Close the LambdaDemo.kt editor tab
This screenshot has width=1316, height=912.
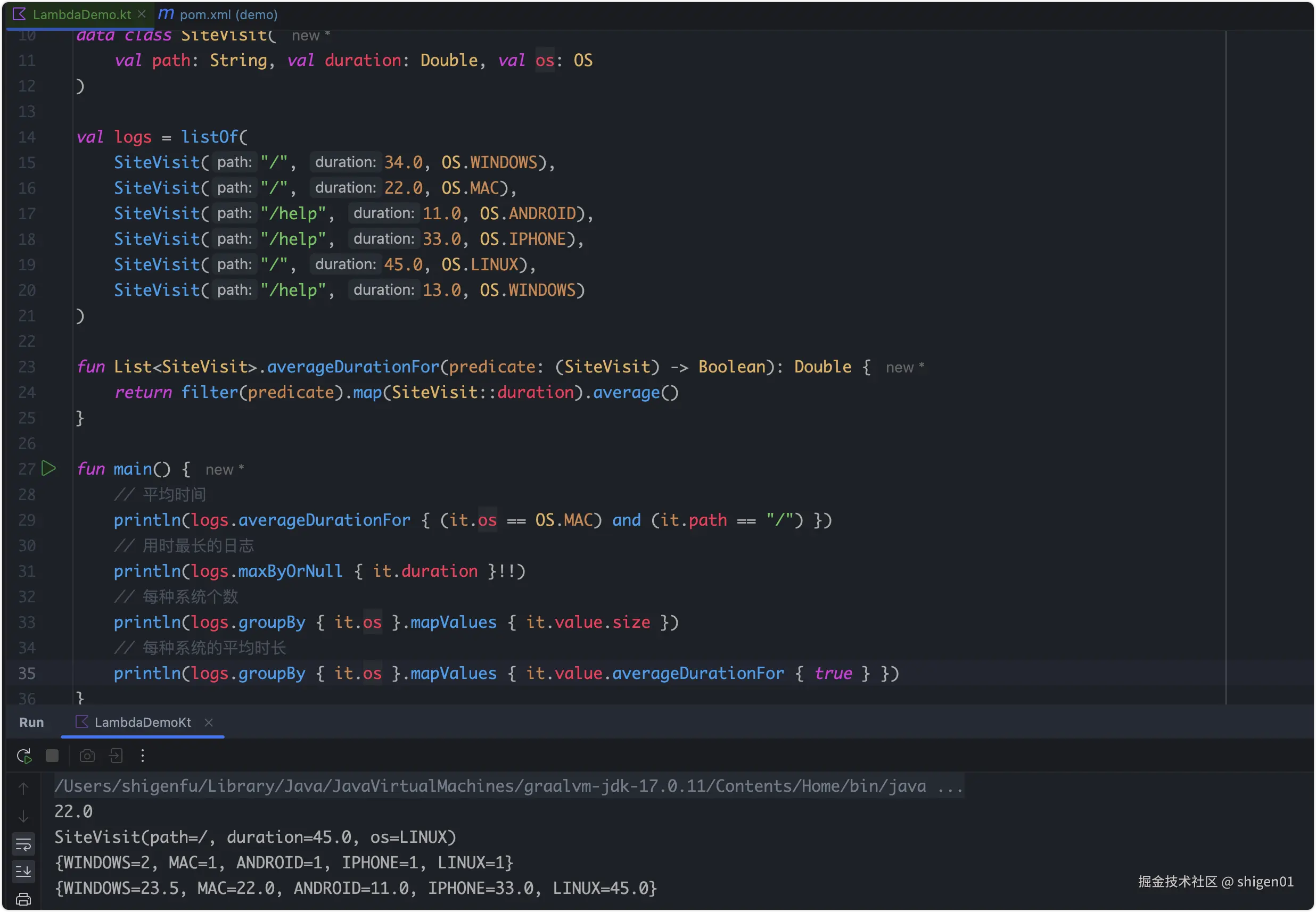pyautogui.click(x=142, y=14)
